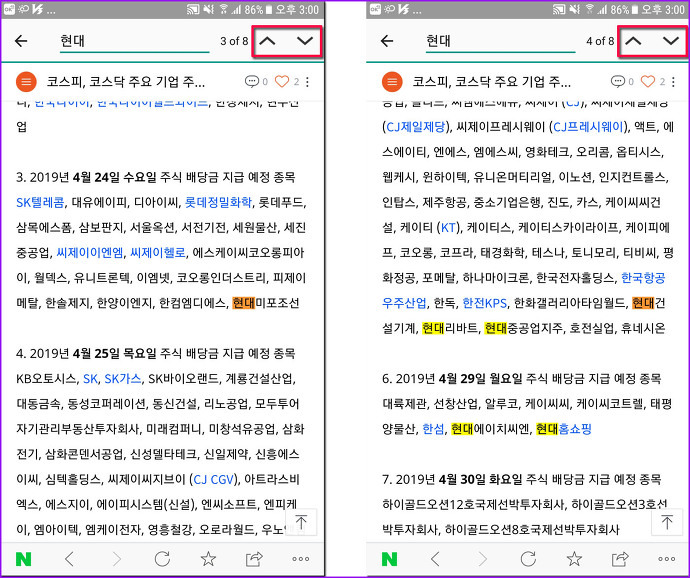Tap '3 of 8' match counter
The image size is (690, 578).
click(x=234, y=41)
